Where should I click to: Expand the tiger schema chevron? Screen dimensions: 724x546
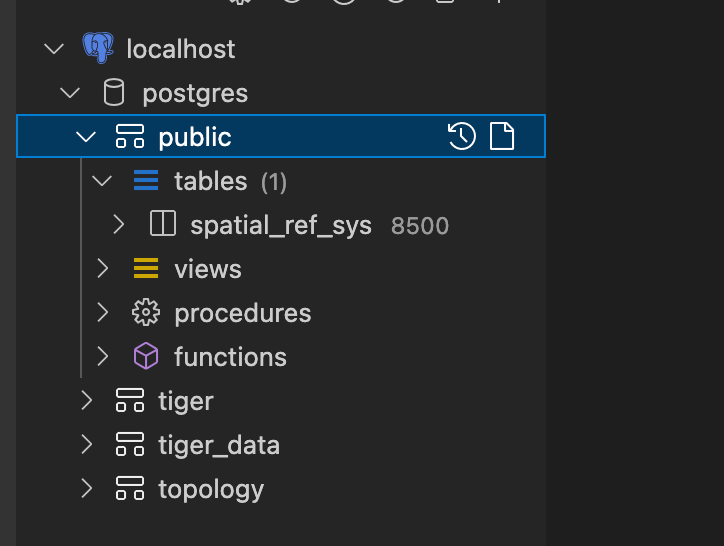click(x=87, y=401)
